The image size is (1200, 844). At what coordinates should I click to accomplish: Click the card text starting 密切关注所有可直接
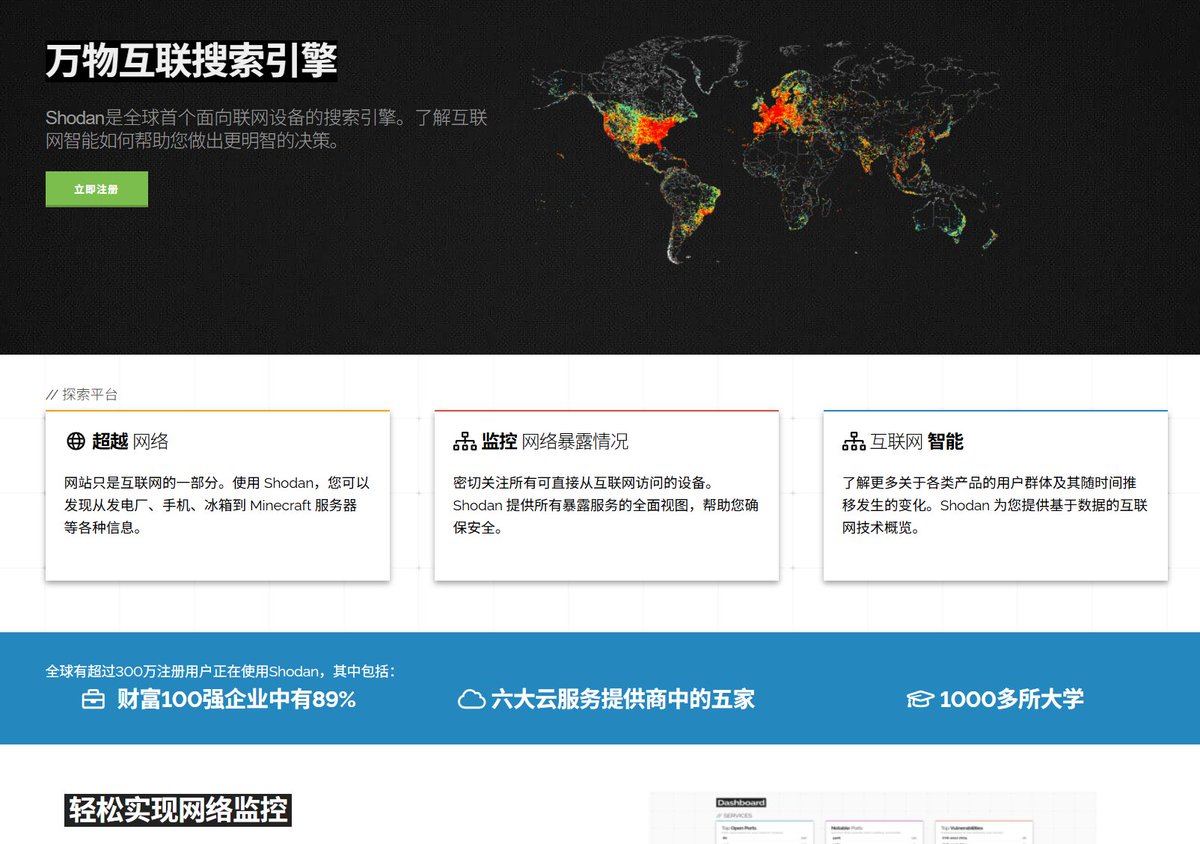(x=606, y=505)
